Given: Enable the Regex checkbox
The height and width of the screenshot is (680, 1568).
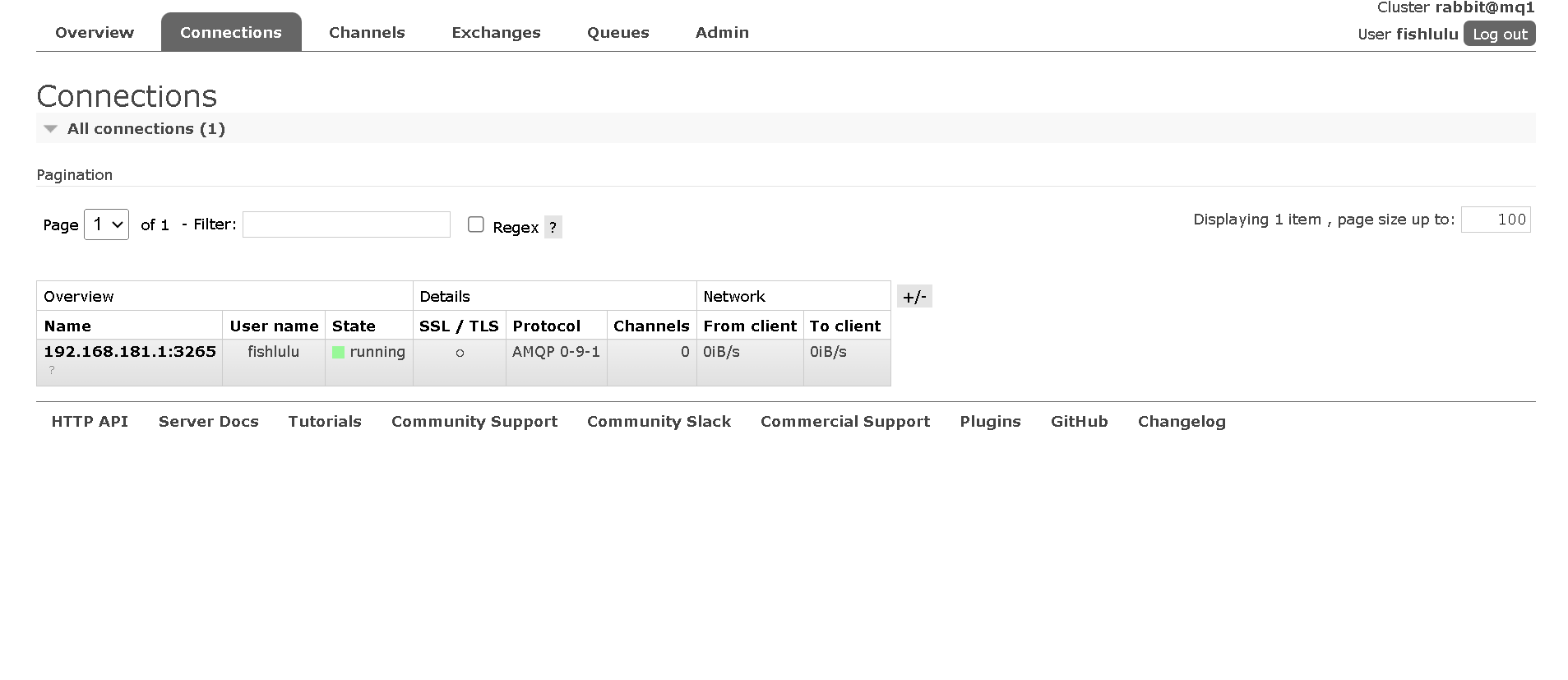Looking at the screenshot, I should coord(476,224).
